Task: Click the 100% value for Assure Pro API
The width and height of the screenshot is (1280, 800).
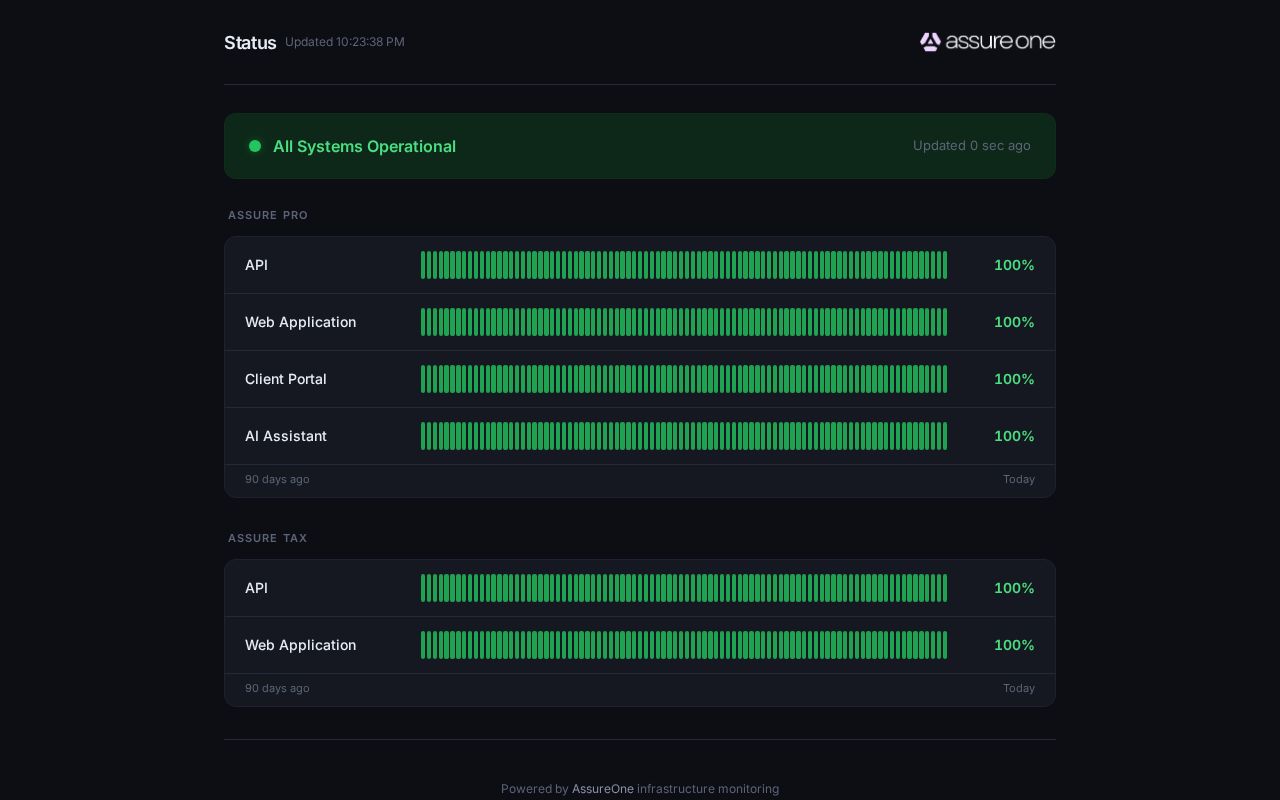Action: pyautogui.click(x=1014, y=265)
